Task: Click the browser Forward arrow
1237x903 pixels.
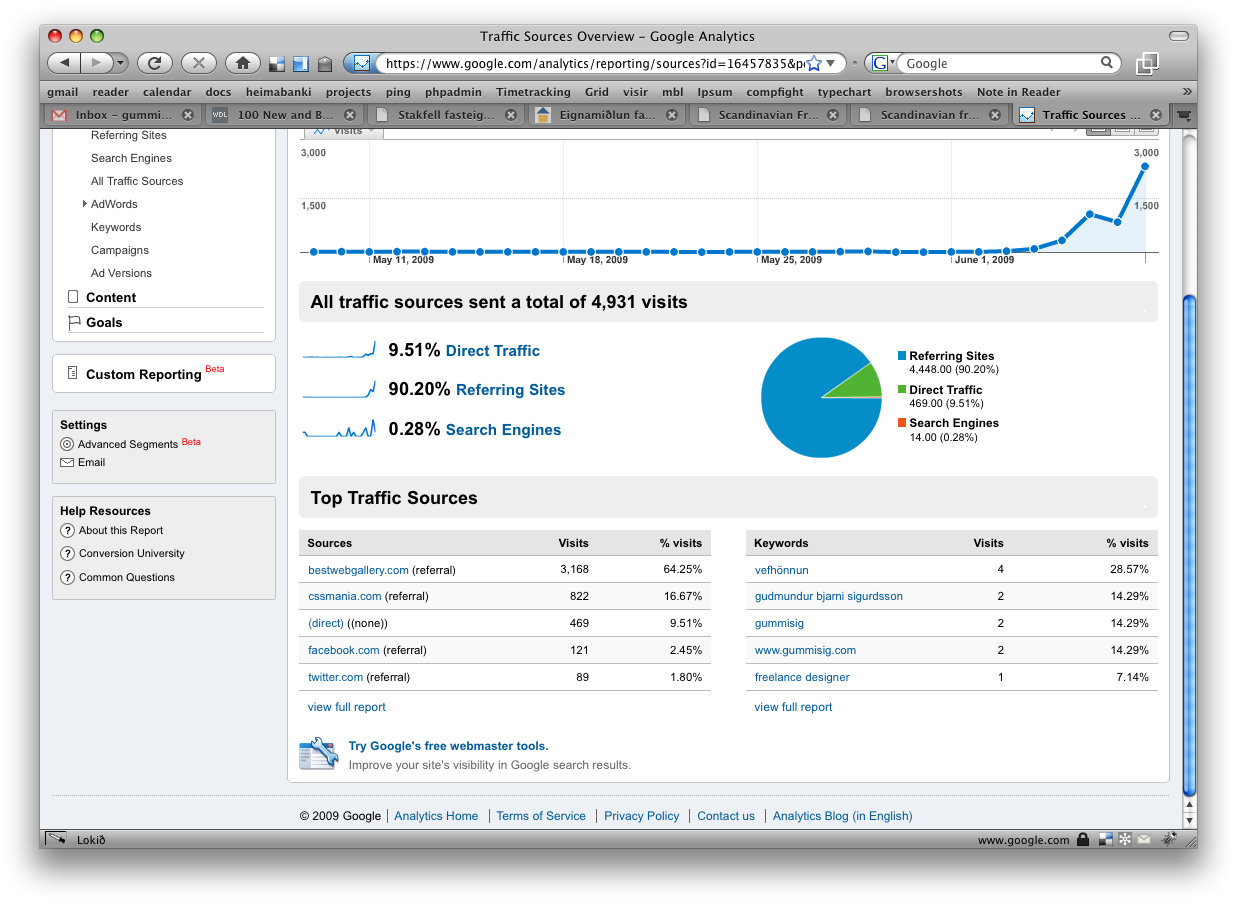Action: coord(97,63)
